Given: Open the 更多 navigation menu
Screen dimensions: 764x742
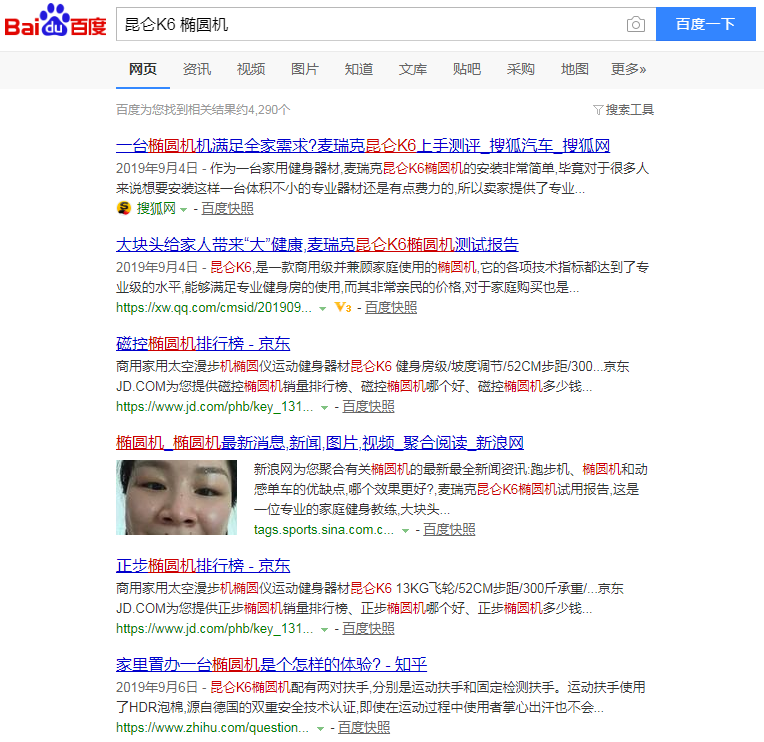Looking at the screenshot, I should pyautogui.click(x=628, y=69).
